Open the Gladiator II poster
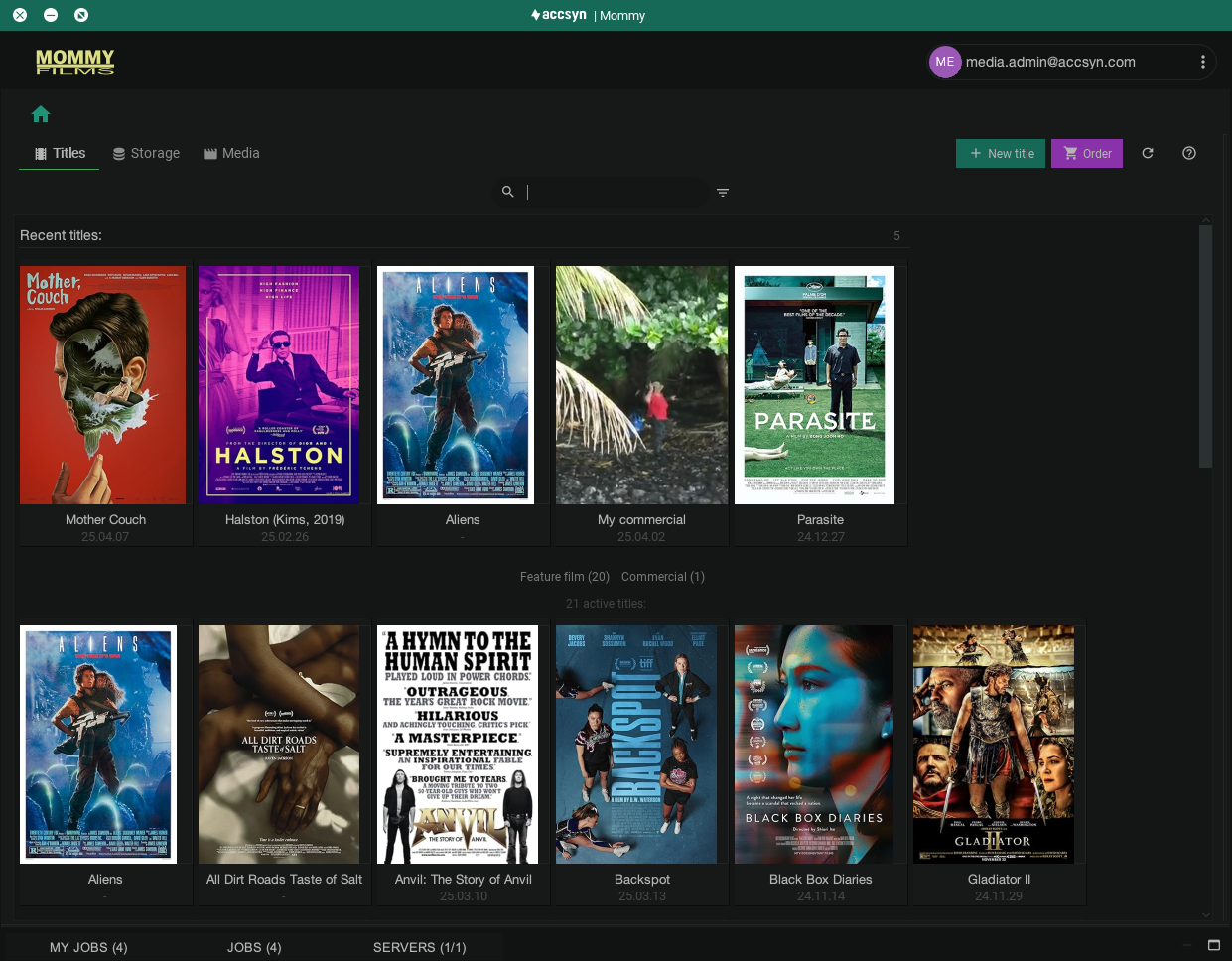Viewport: 1232px width, 961px height. [x=994, y=745]
